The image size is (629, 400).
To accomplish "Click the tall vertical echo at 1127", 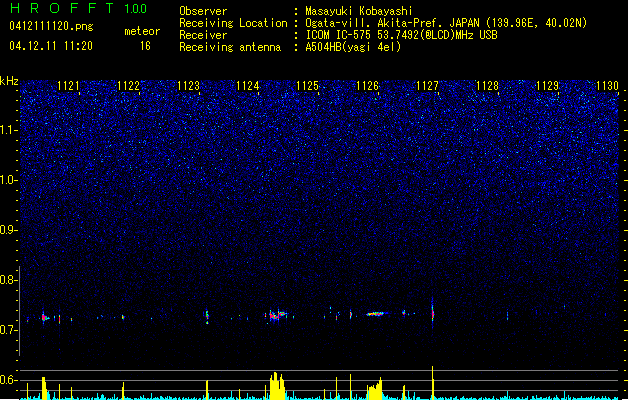I will 432,313.
